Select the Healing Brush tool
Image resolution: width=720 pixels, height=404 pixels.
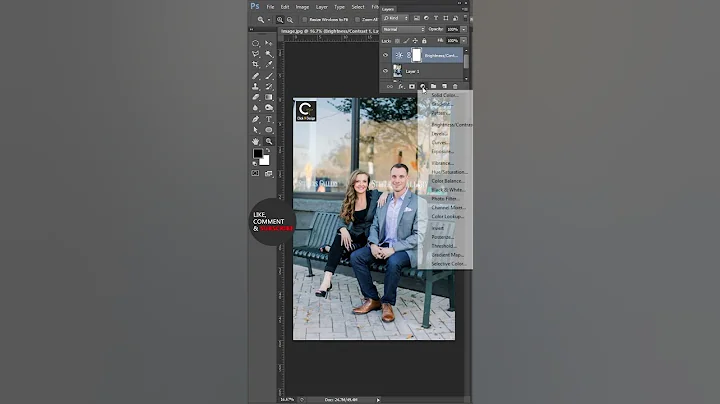coord(256,76)
